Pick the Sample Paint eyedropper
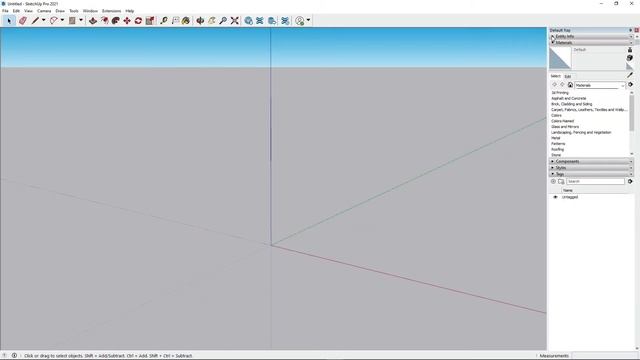 [630, 75]
